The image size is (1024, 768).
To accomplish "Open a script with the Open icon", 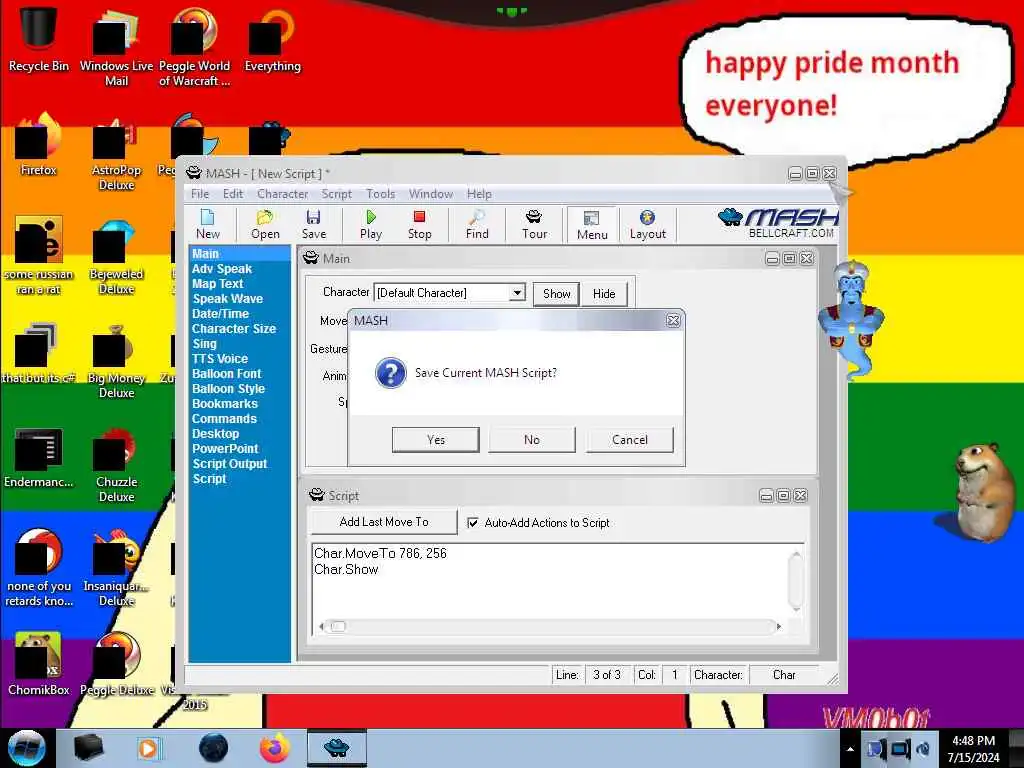I will click(265, 225).
